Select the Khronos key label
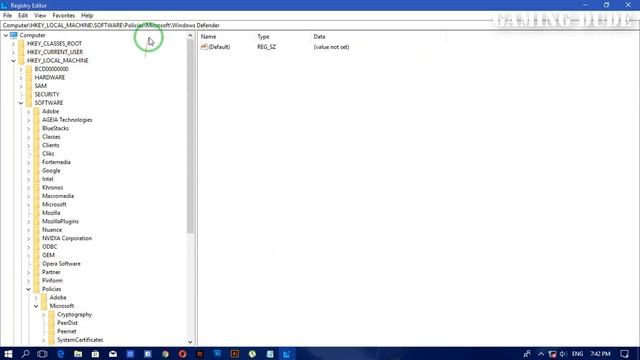The height and width of the screenshot is (360, 640). tap(53, 187)
